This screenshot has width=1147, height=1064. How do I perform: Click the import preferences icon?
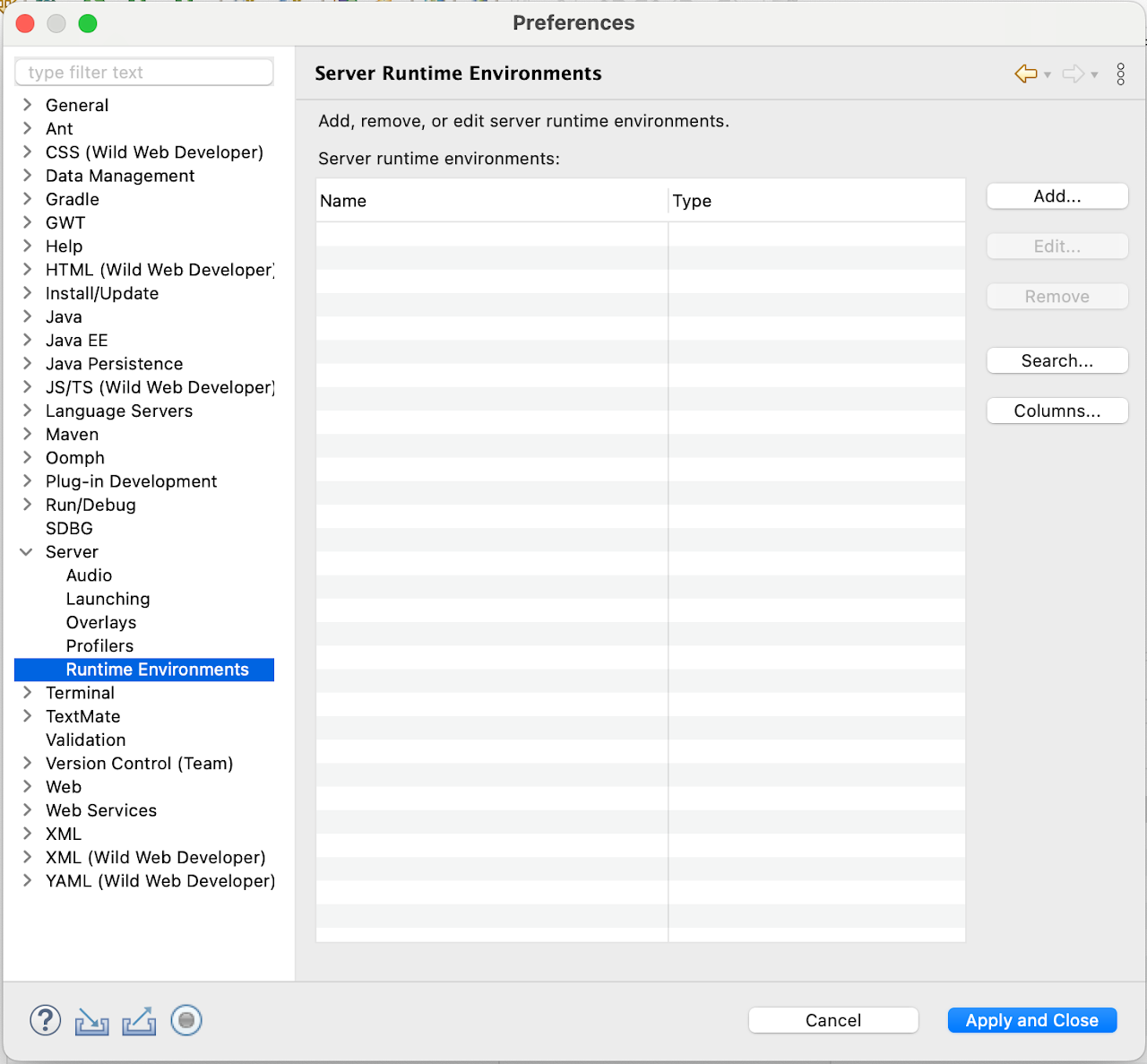(91, 1021)
